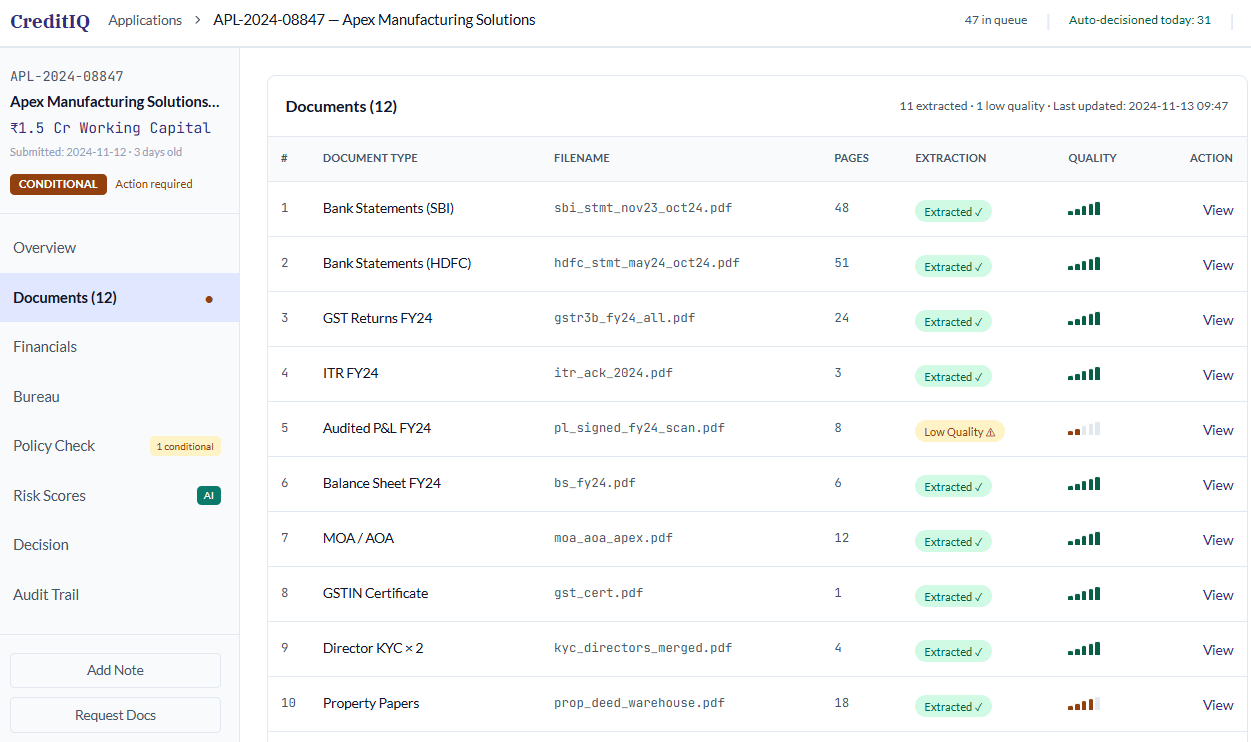The height and width of the screenshot is (742, 1251).
Task: Click Extracted badge for Balance Sheet FY24
Action: [x=953, y=487]
